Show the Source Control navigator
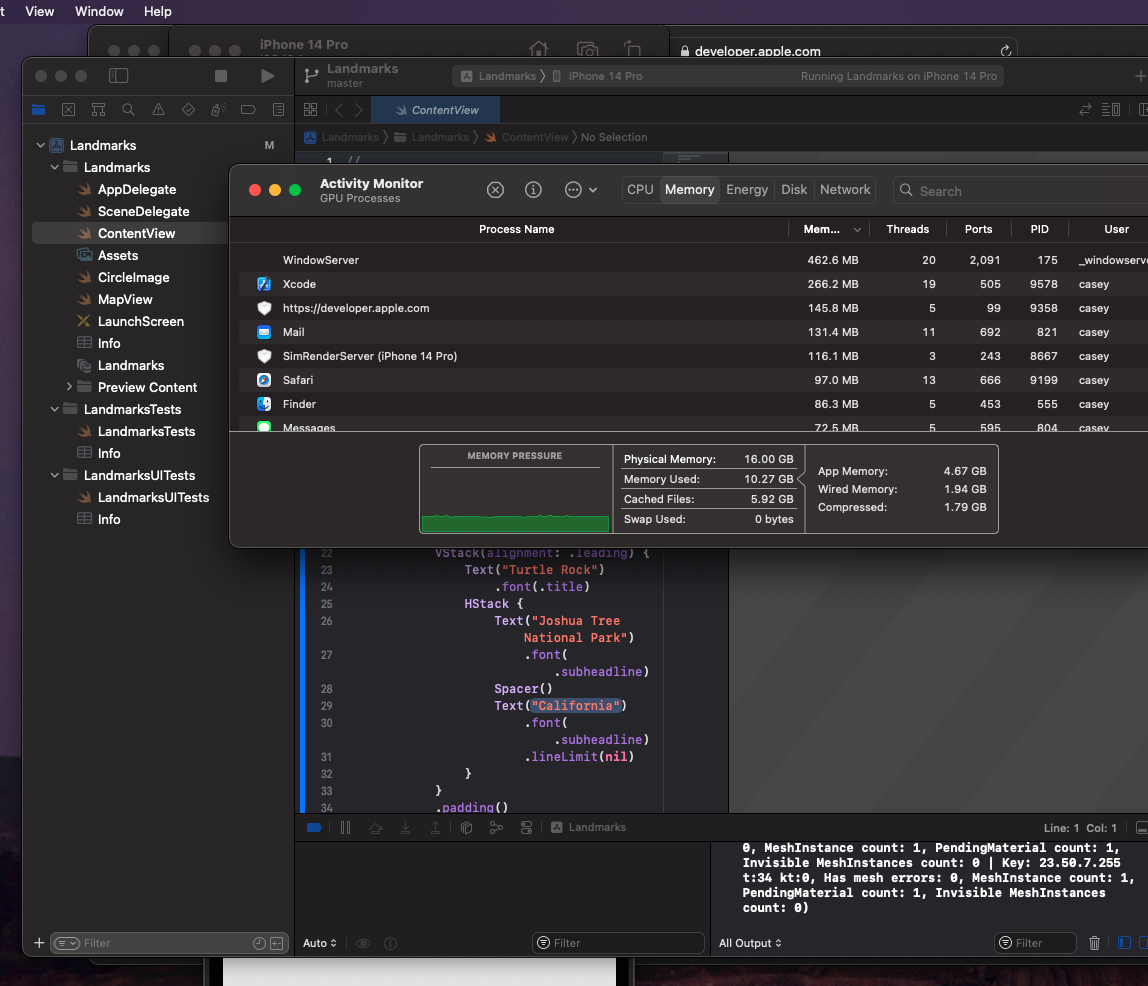This screenshot has width=1148, height=986. 68,110
